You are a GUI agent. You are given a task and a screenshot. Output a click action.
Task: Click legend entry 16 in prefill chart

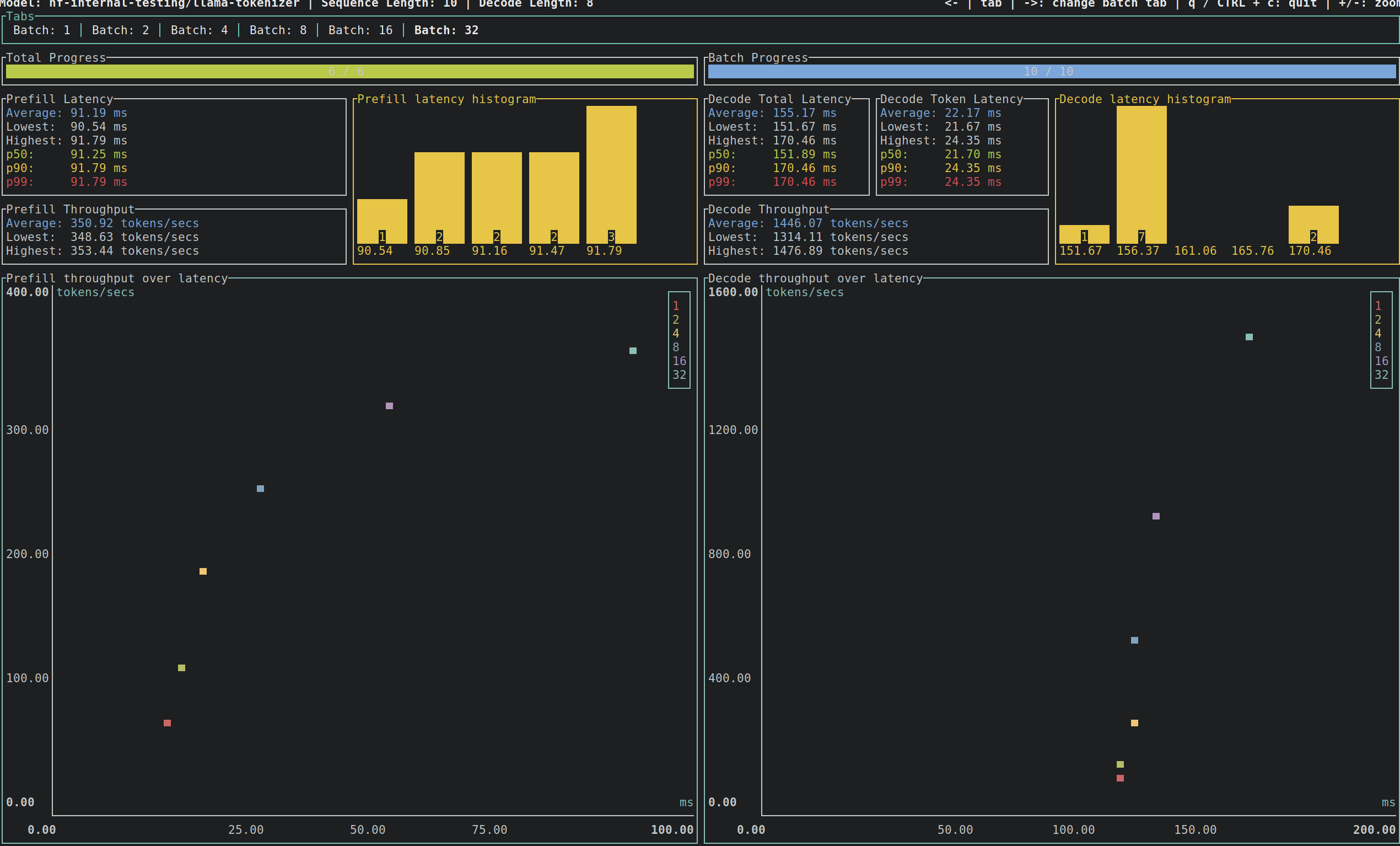point(679,361)
